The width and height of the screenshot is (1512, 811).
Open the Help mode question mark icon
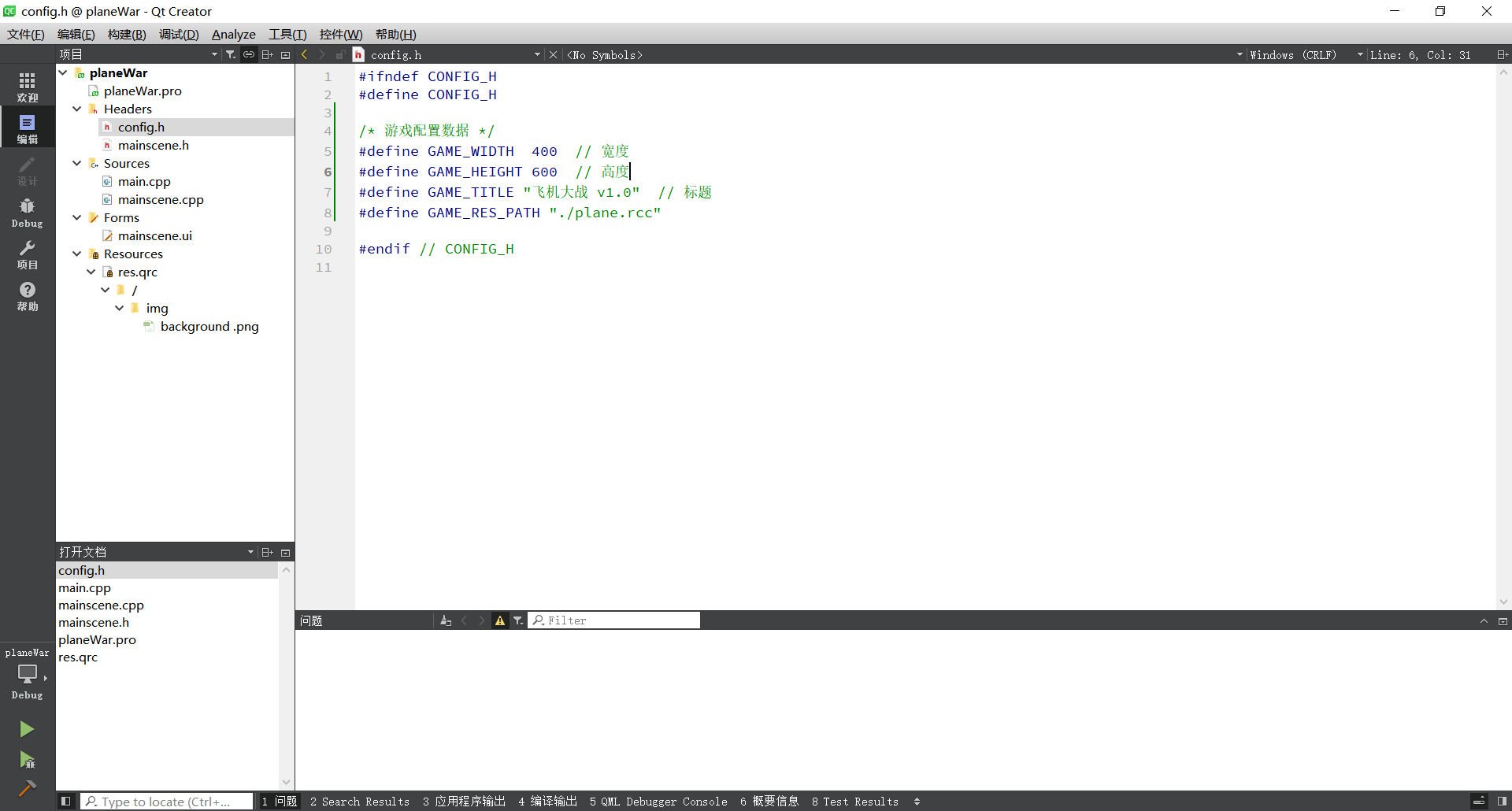[27, 296]
